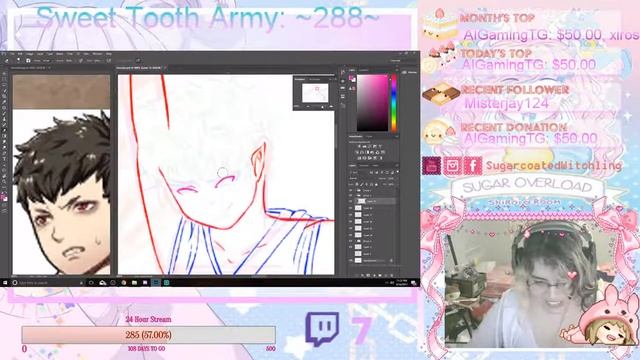The width and height of the screenshot is (640, 360).
Task: Enable airbrush mode in options bar
Action: click(x=109, y=61)
